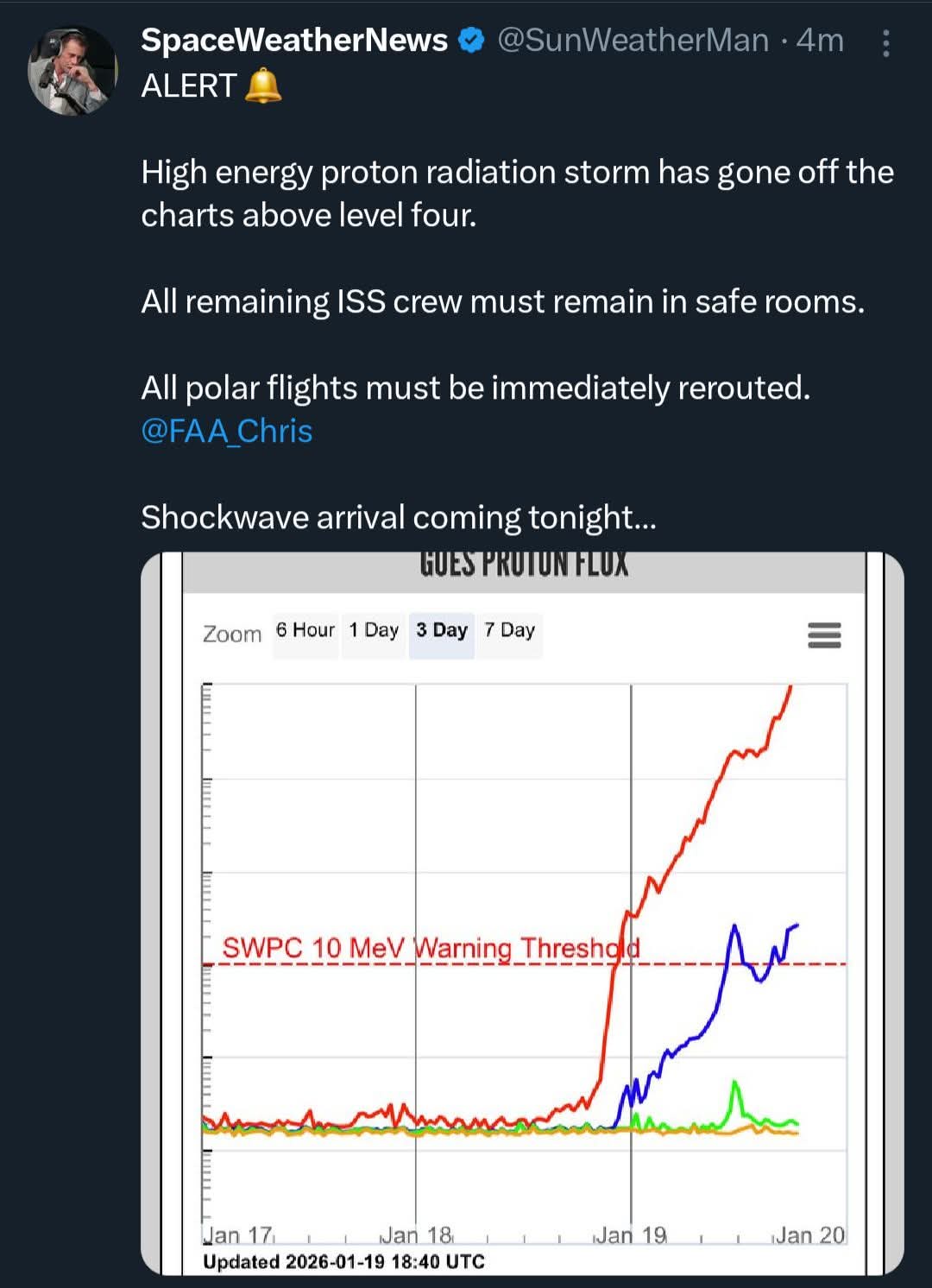The width and height of the screenshot is (932, 1288).
Task: Click the Updated 2026-01-19 timestamp text
Action: tap(343, 1261)
